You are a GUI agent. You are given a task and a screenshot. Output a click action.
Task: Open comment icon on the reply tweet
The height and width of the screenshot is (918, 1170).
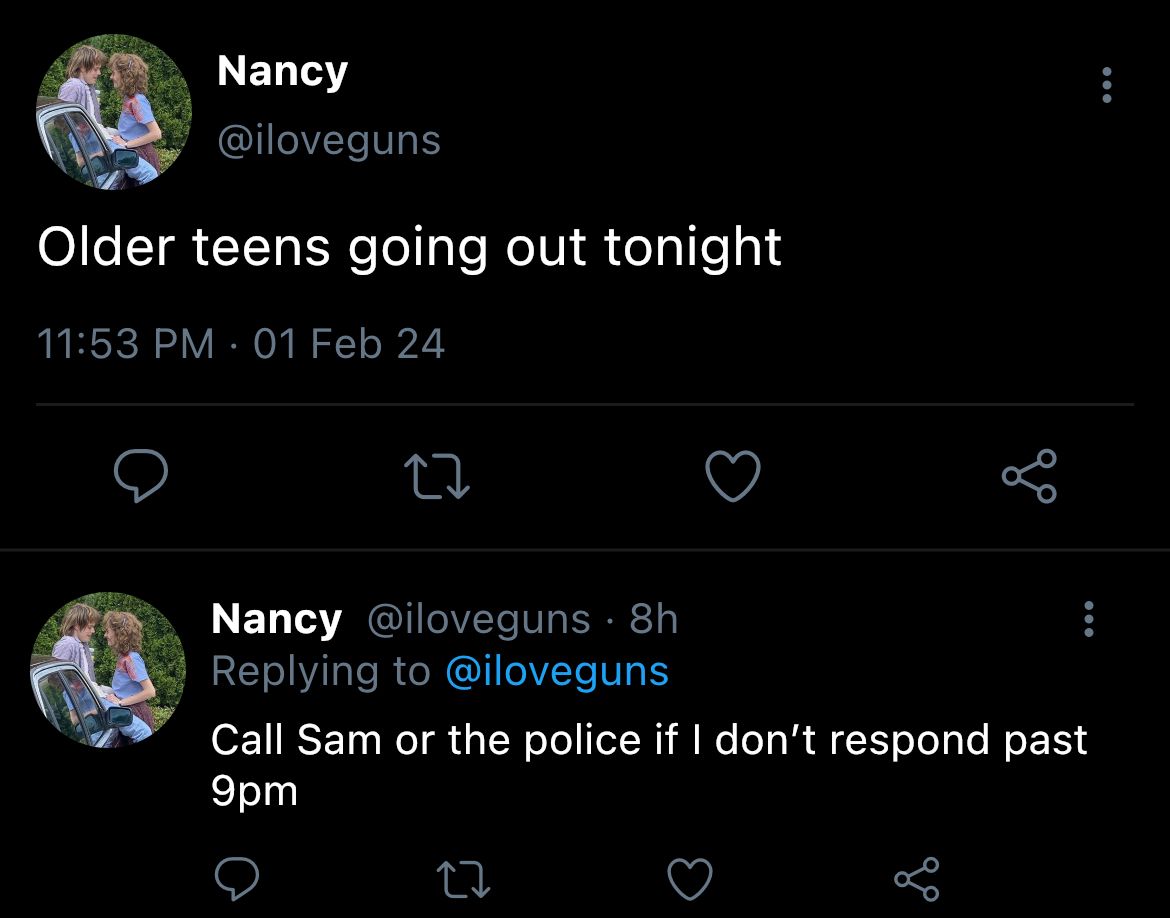(x=237, y=878)
